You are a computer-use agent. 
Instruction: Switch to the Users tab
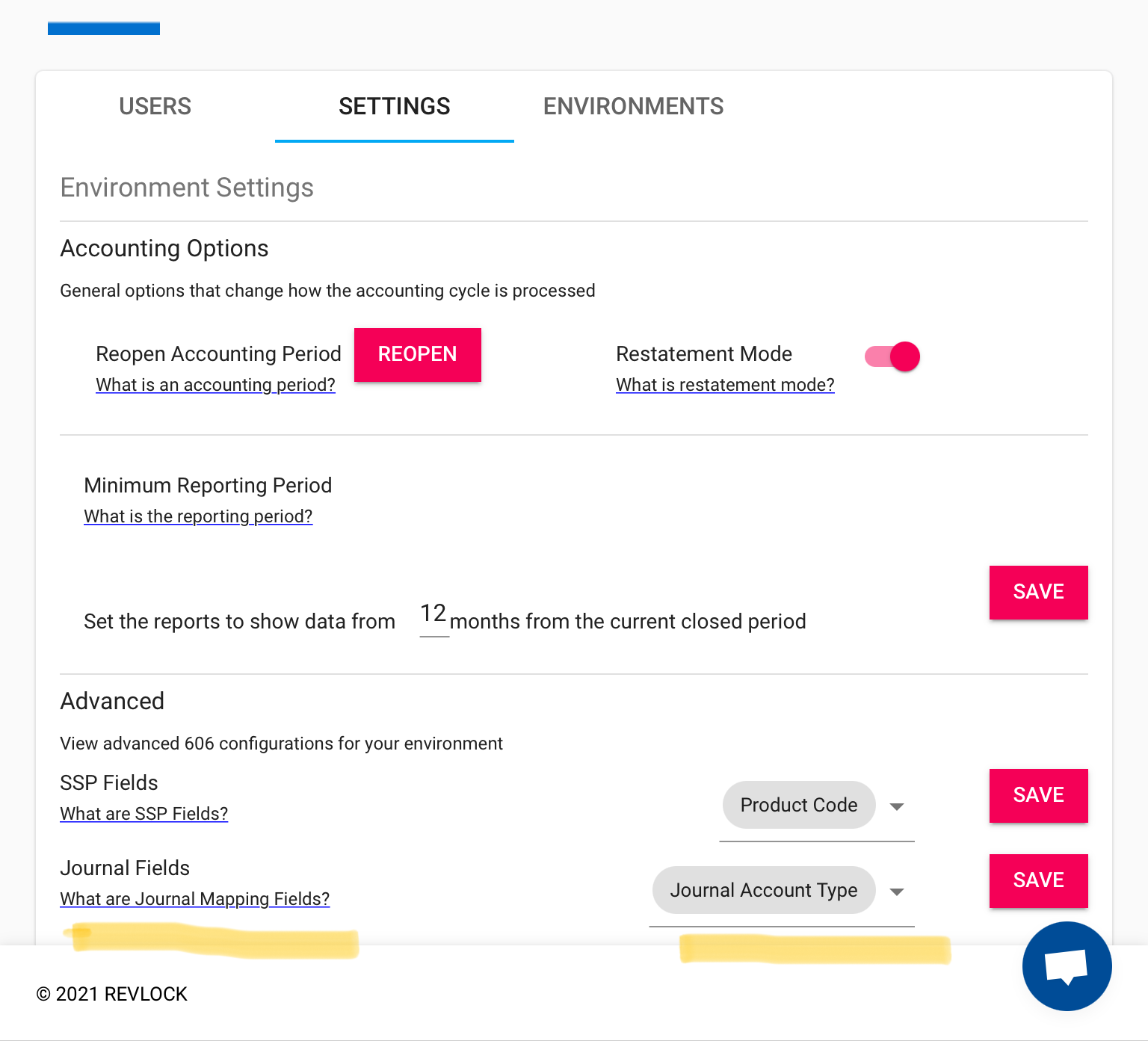155,107
